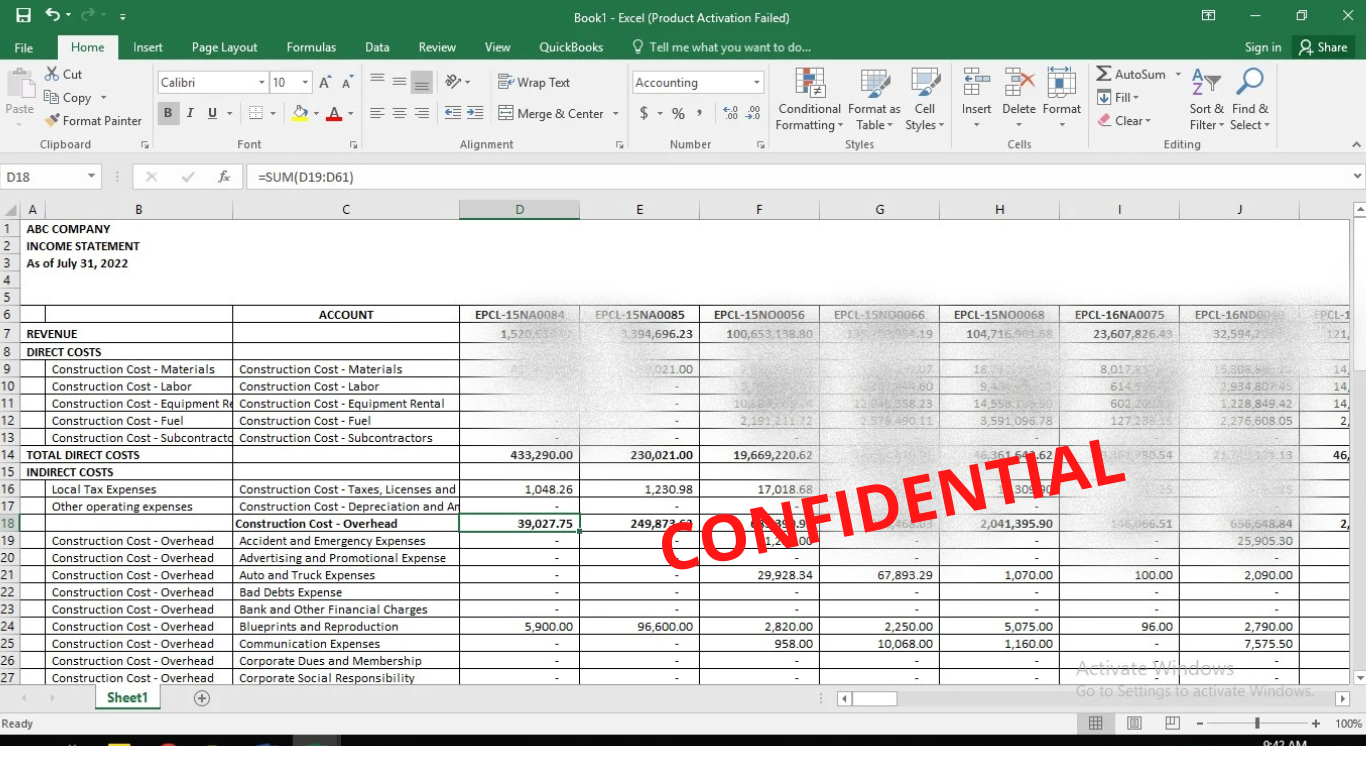Image resolution: width=1366 pixels, height=768 pixels.
Task: Apply middle vertical alignment
Action: point(399,82)
